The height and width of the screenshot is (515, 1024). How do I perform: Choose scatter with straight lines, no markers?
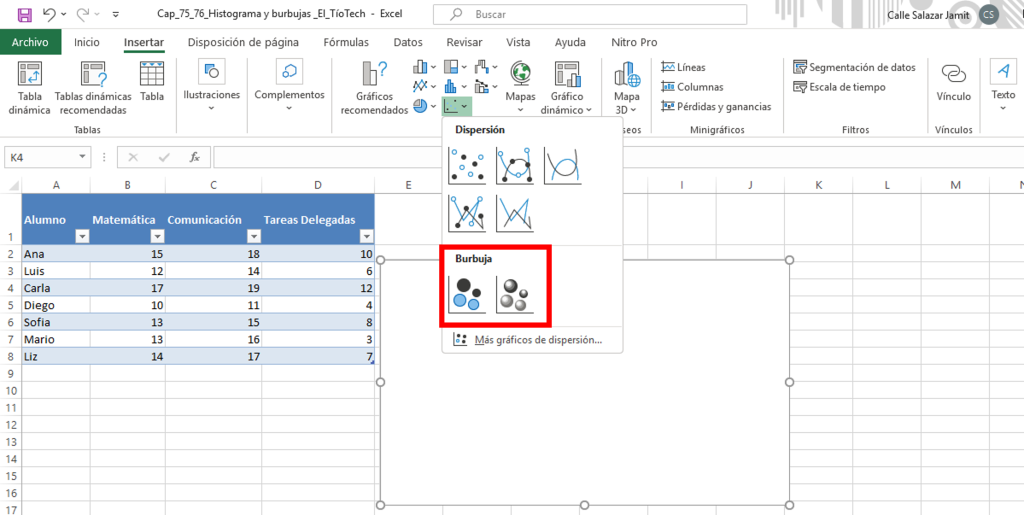pyautogui.click(x=514, y=213)
